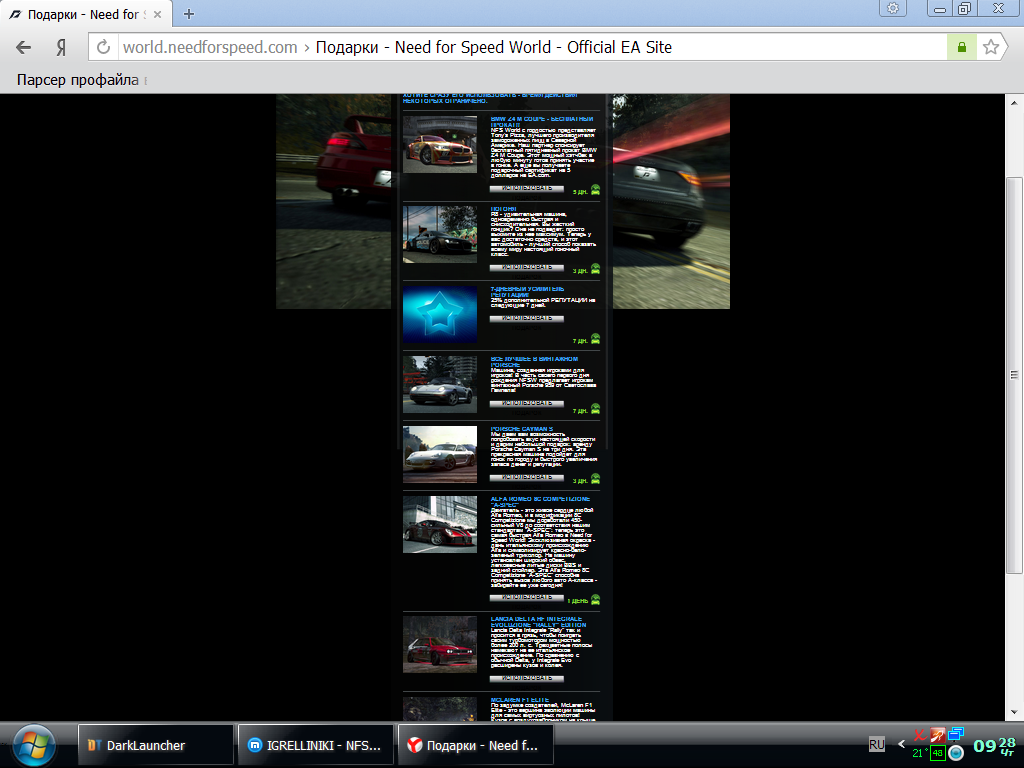The width and height of the screenshot is (1024, 768).
Task: Click the browser back arrow
Action: [24, 47]
